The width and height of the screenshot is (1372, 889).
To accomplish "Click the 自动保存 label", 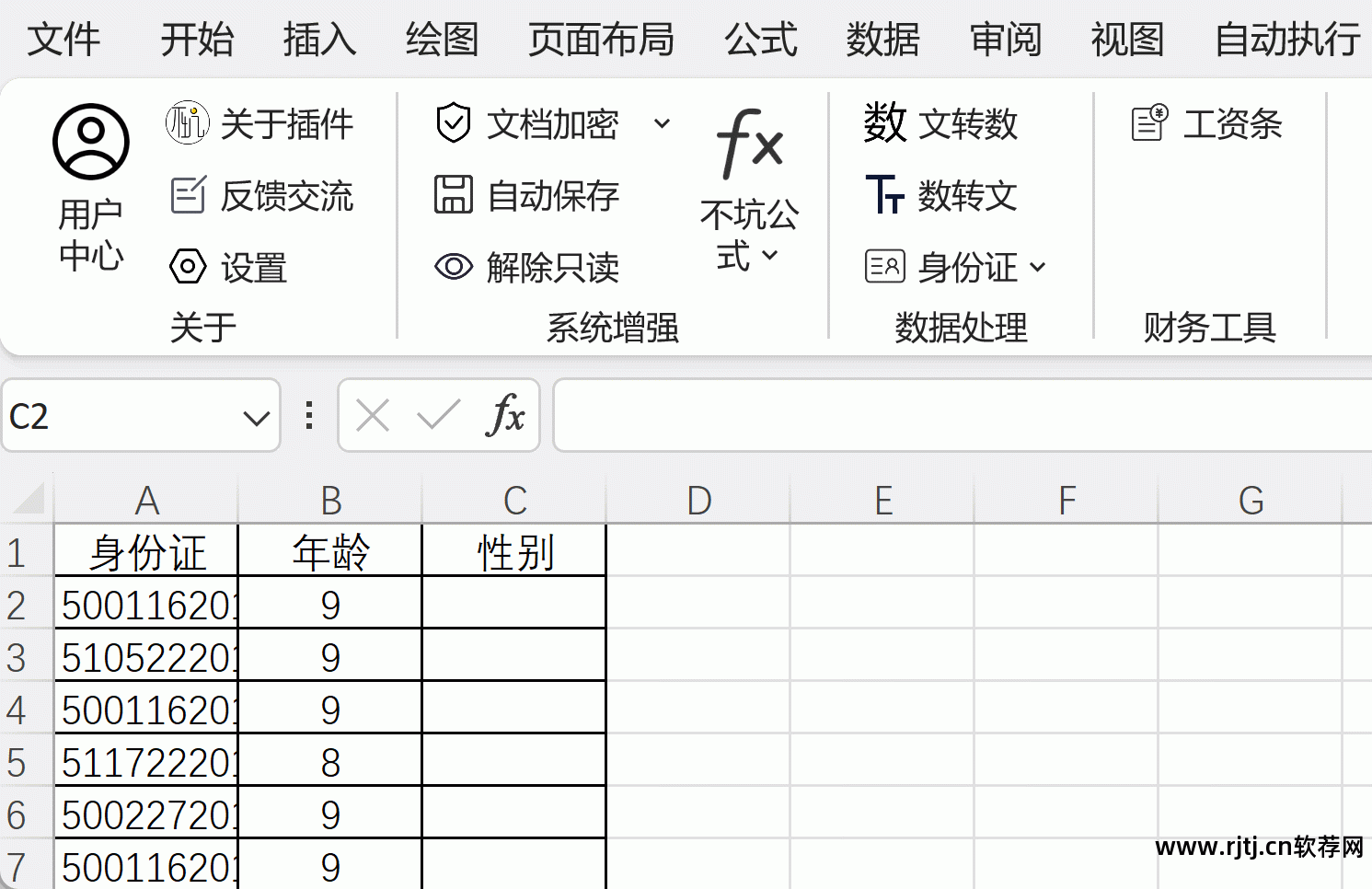I will coord(553,195).
